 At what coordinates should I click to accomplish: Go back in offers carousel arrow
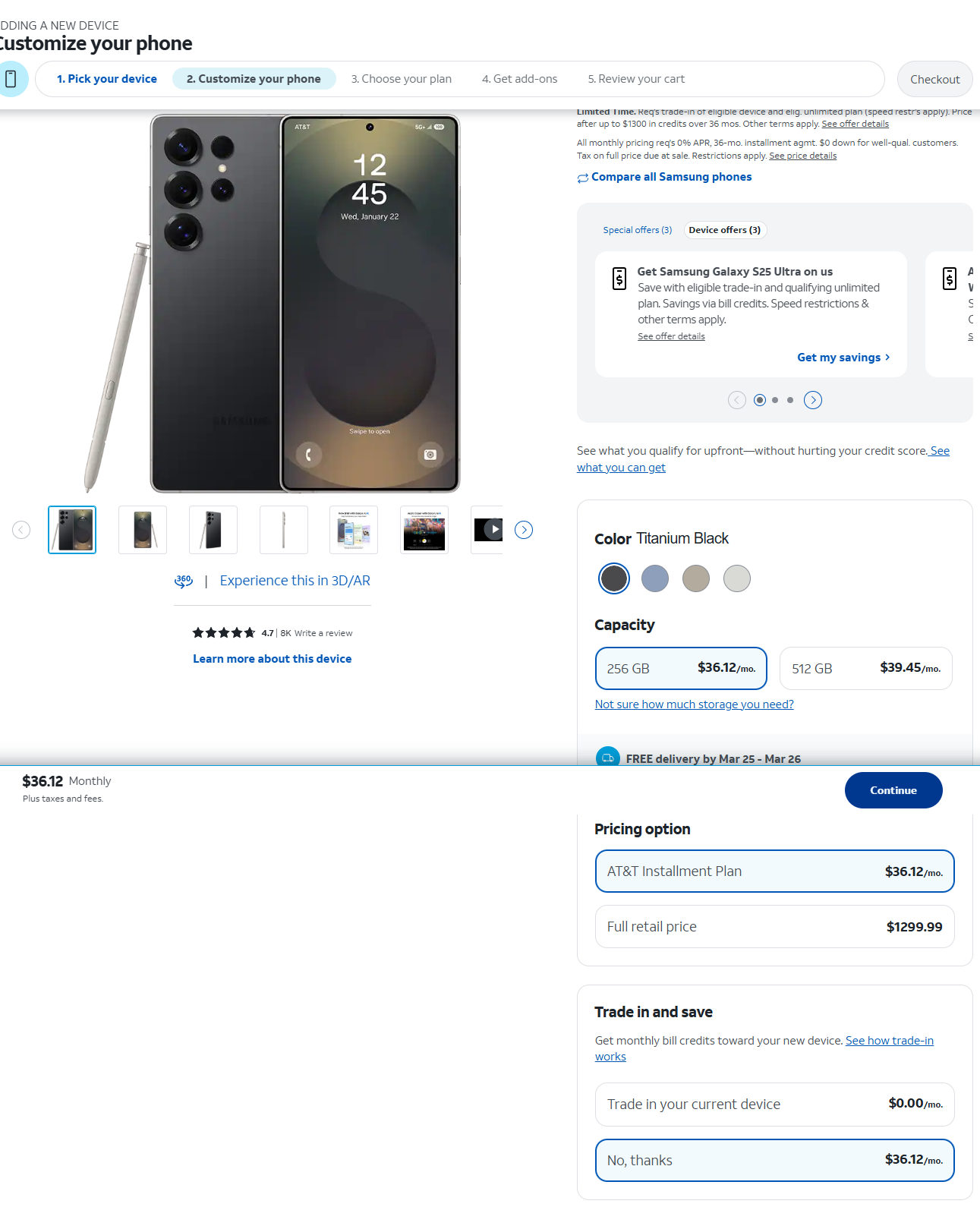click(x=737, y=400)
